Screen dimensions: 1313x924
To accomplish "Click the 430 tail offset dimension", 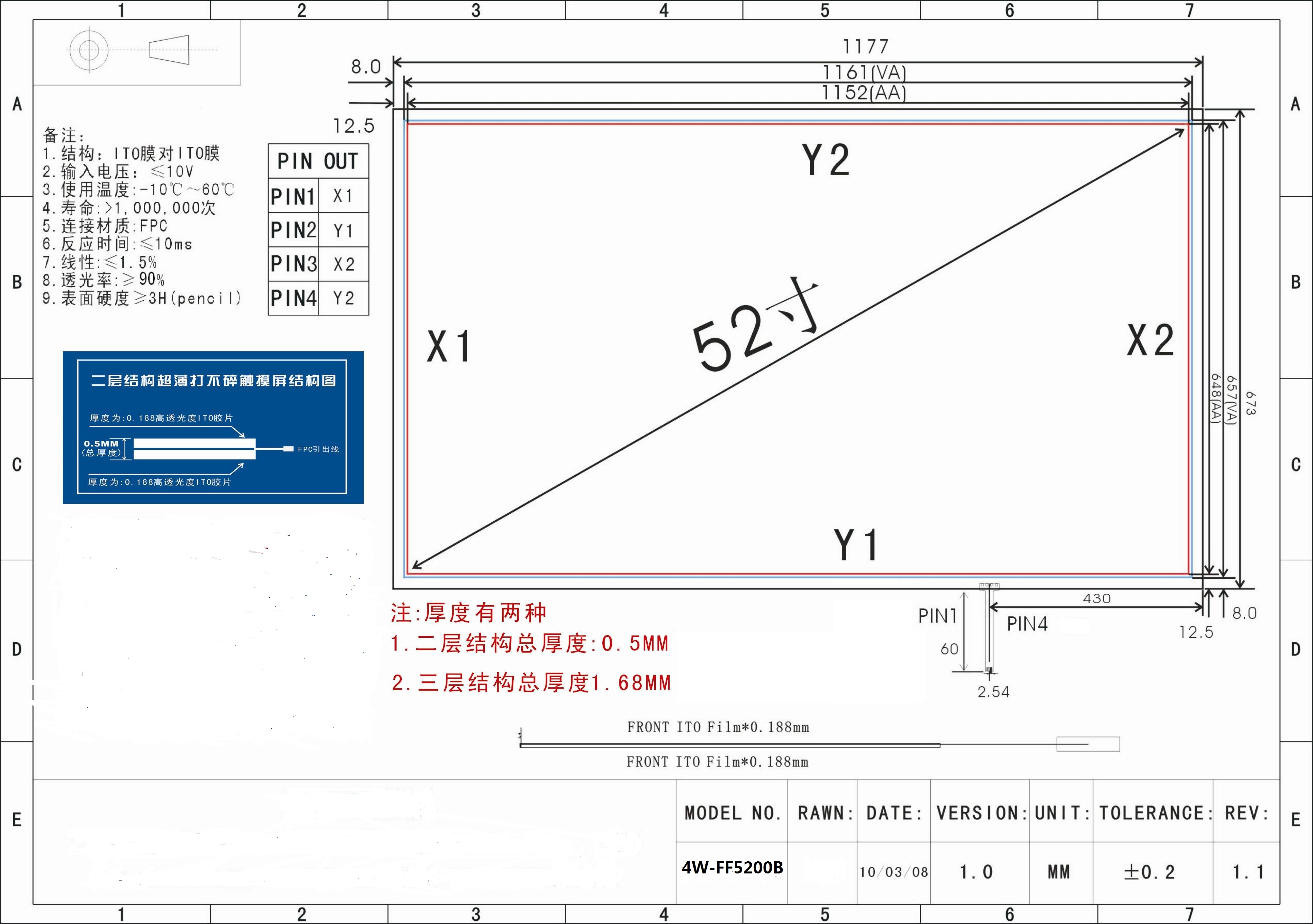I will coord(1096,599).
